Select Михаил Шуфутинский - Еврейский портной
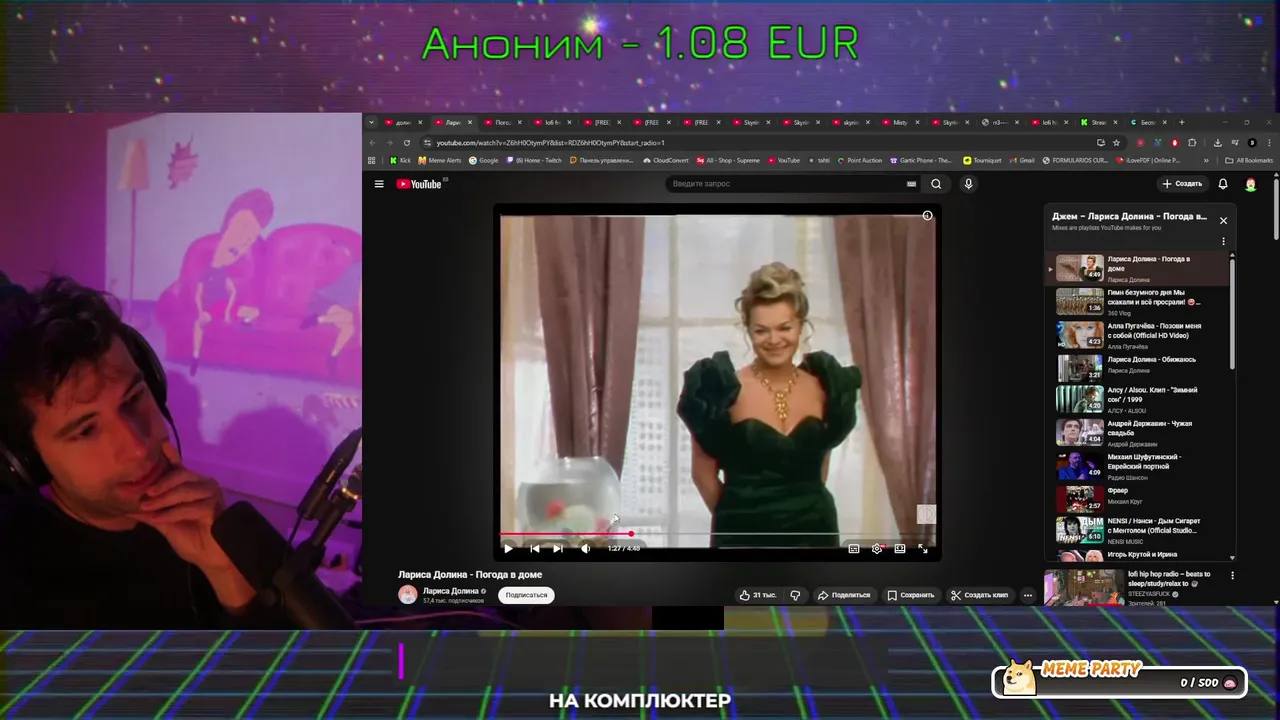The image size is (1280, 720). tap(1138, 466)
